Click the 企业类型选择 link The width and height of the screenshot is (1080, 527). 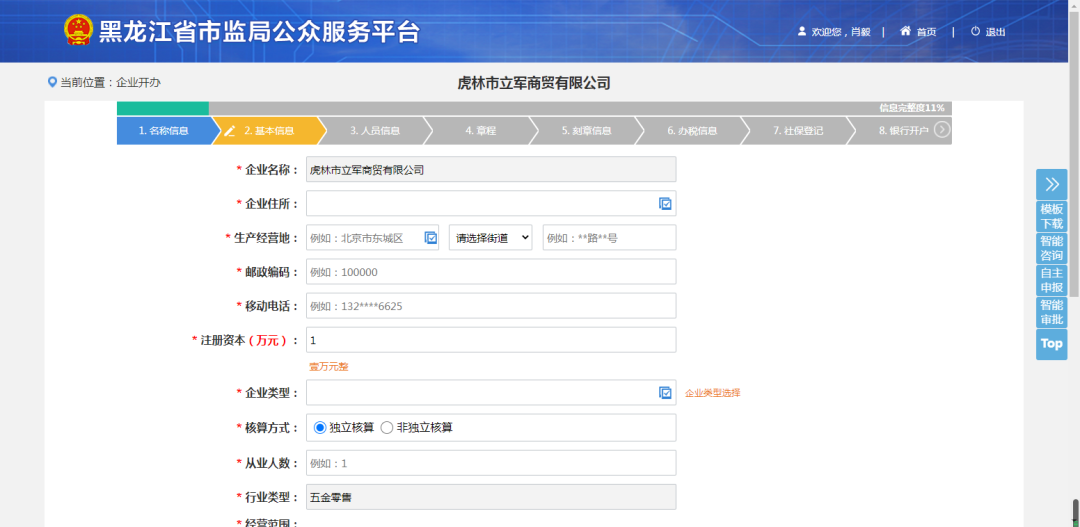pos(713,393)
